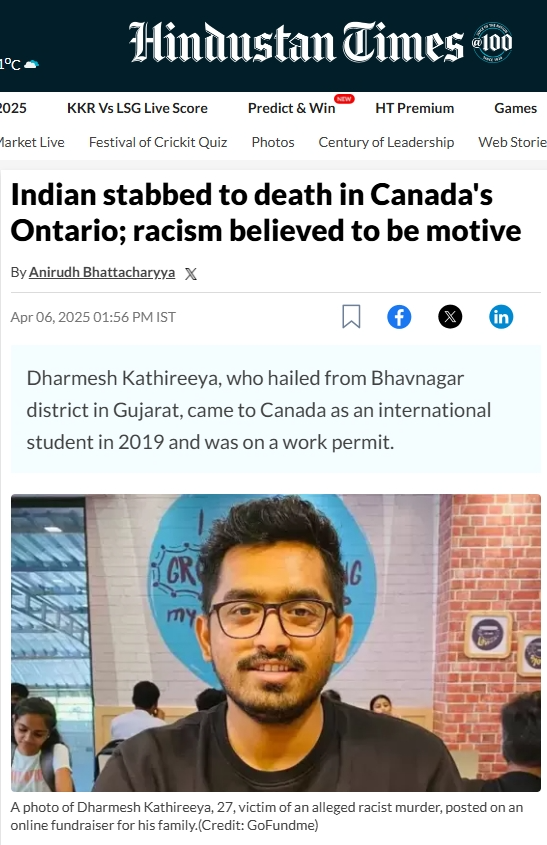Viewport: 547px width, 845px height.
Task: Open KKR Vs LSG Live Score
Action: (x=137, y=108)
